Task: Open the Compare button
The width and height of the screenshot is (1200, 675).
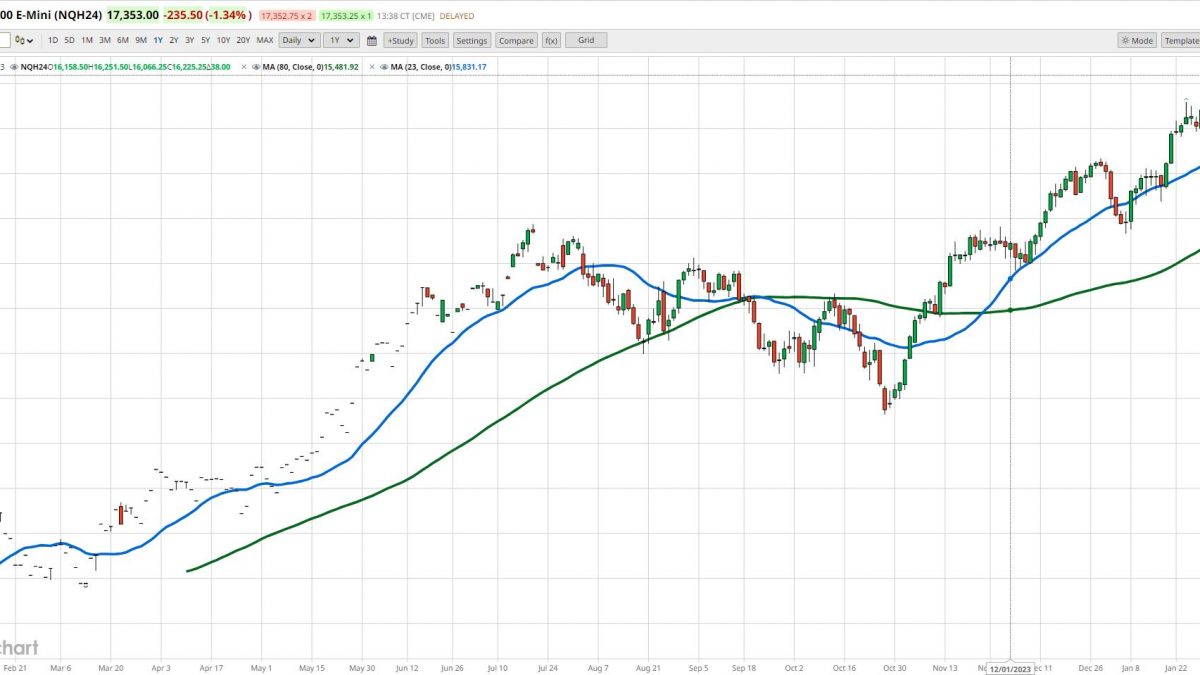Action: (x=516, y=40)
